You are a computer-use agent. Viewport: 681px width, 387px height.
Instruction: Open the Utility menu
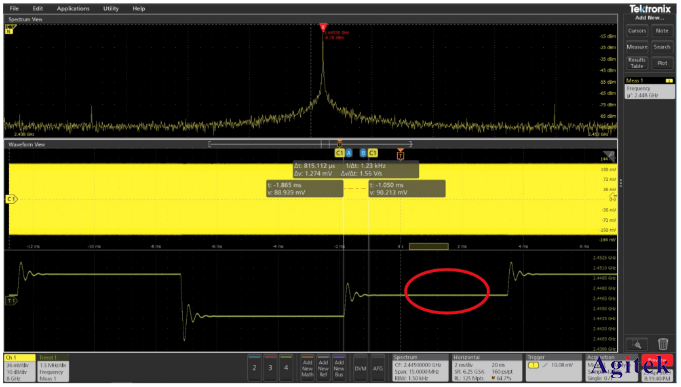[x=111, y=8]
